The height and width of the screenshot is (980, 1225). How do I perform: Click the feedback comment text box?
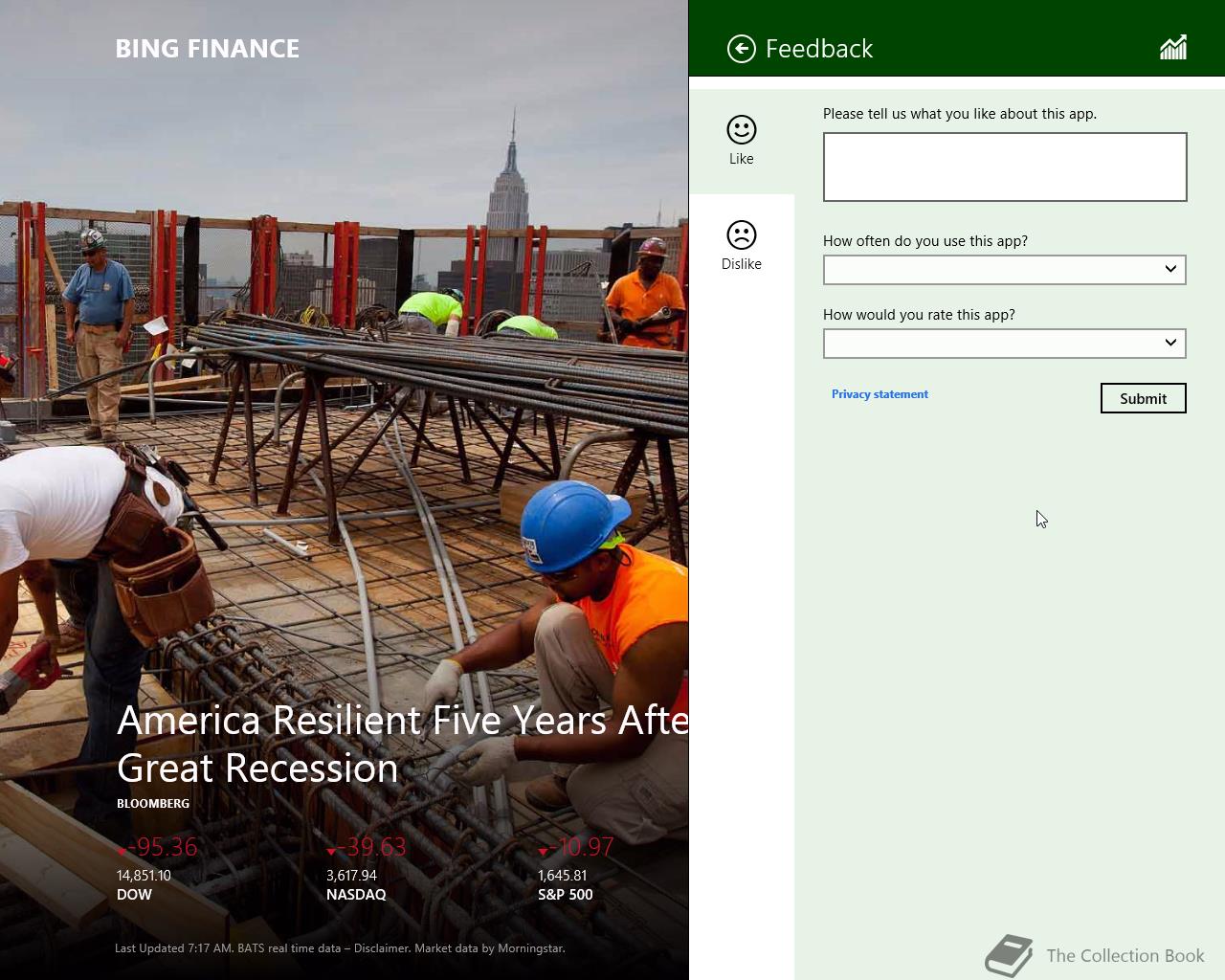pos(1004,167)
